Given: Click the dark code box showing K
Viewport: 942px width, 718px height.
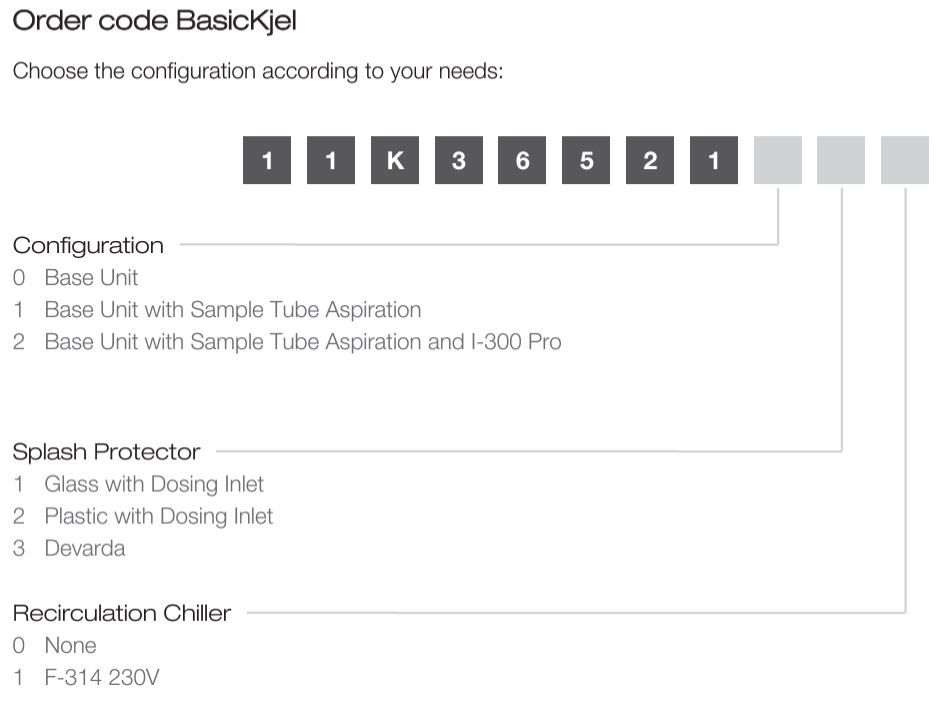Looking at the screenshot, I should tap(395, 160).
